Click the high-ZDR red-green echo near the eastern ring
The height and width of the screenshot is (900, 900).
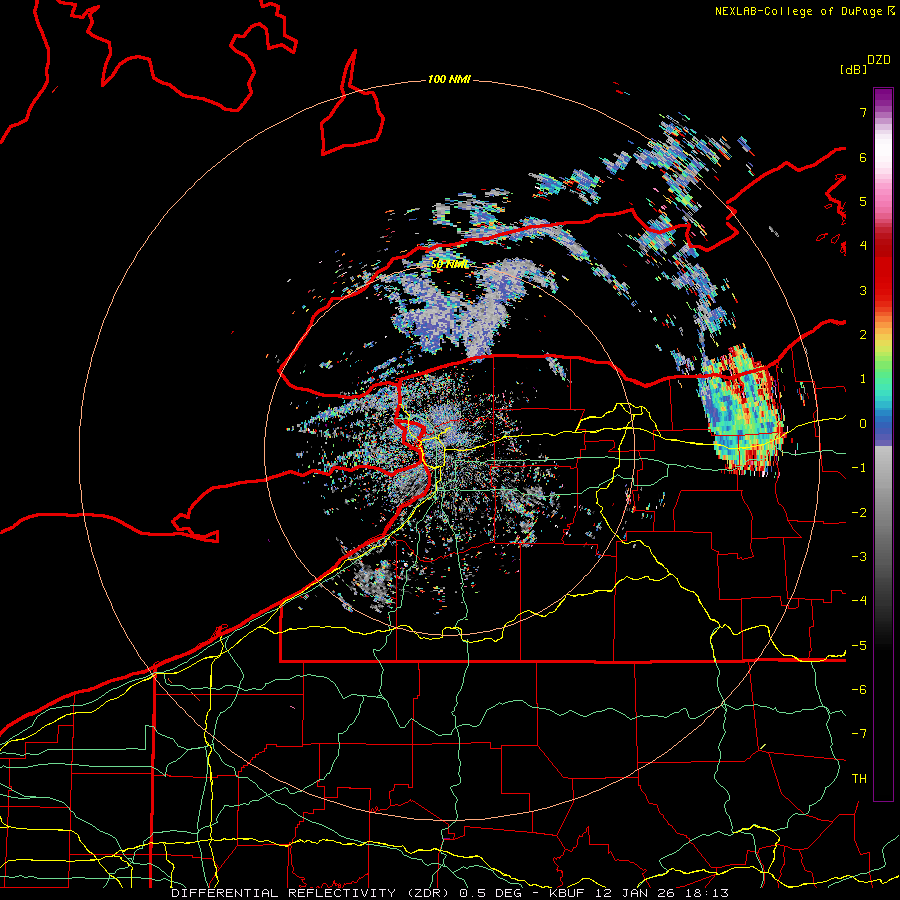point(742,410)
